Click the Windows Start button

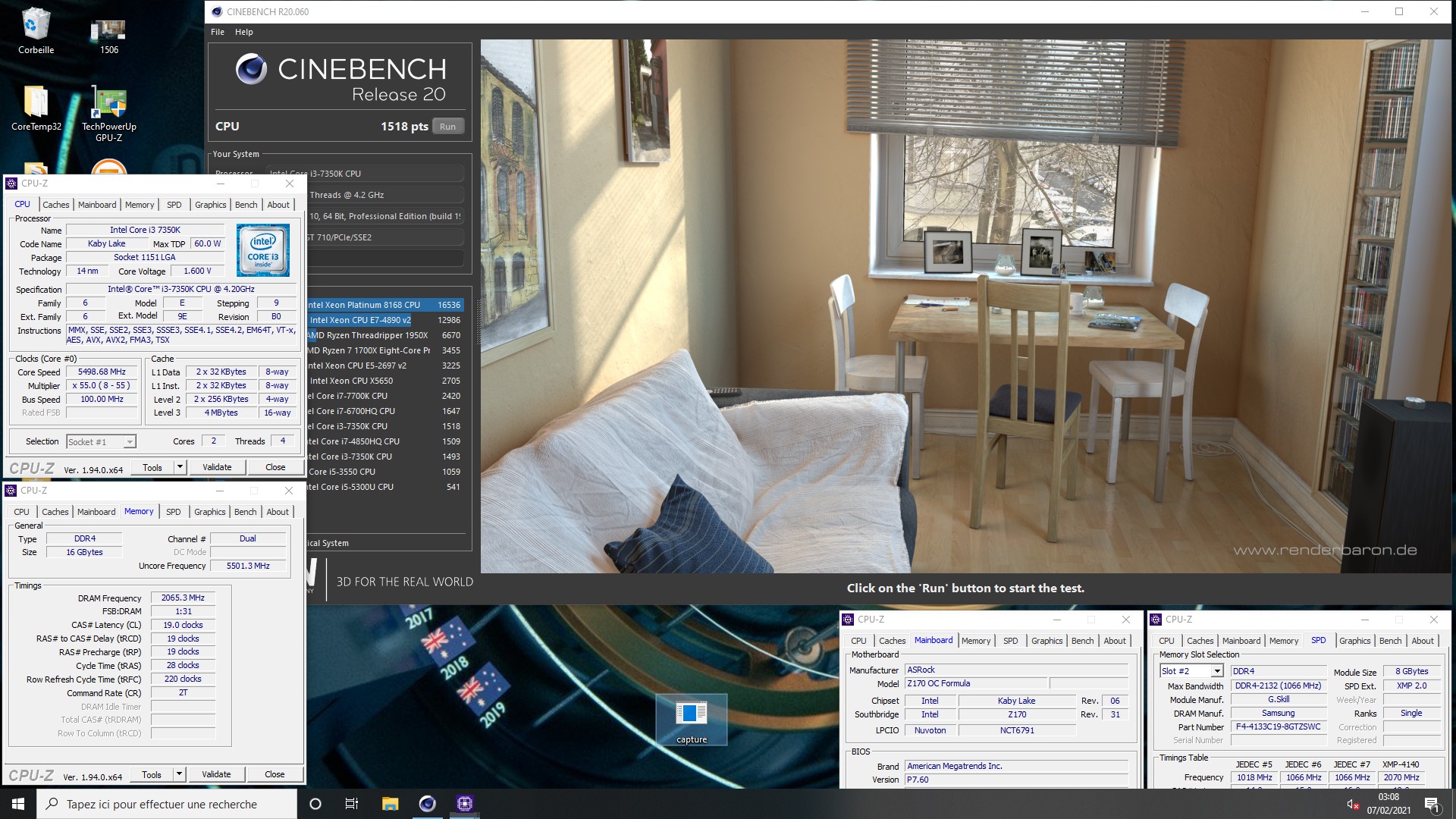[x=18, y=804]
